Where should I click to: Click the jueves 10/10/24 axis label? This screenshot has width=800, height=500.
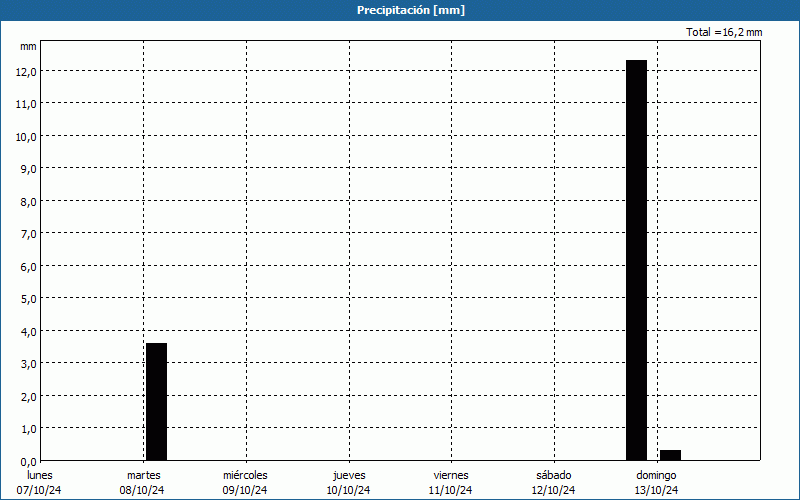(349, 483)
